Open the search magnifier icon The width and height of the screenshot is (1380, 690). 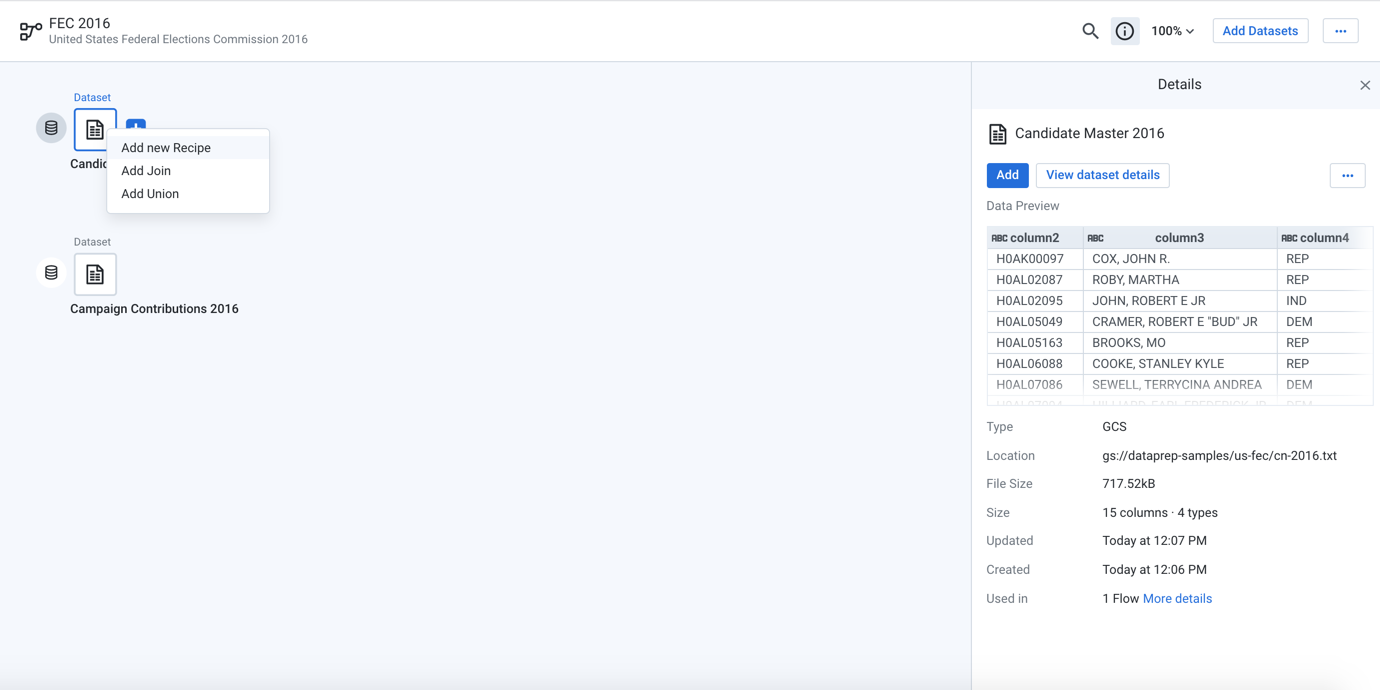pos(1090,31)
